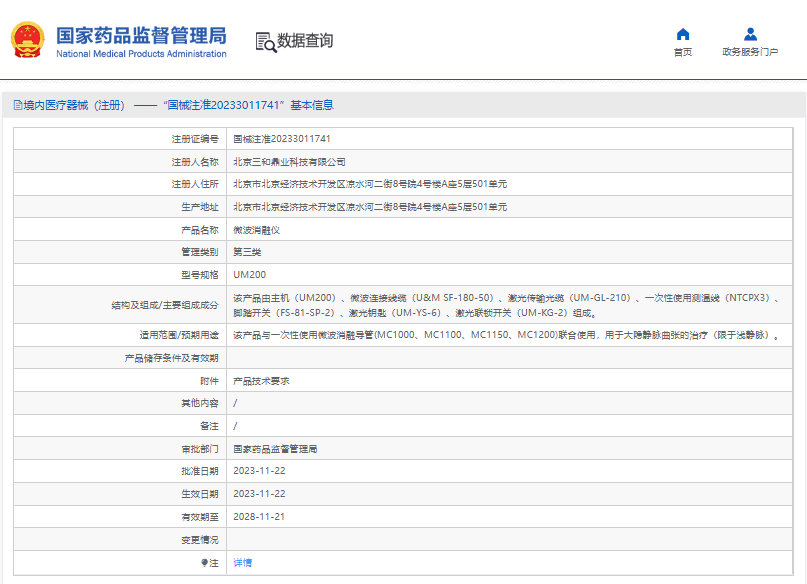The height and width of the screenshot is (584, 807).
Task: Click the 备注 label
Action: pos(209,426)
